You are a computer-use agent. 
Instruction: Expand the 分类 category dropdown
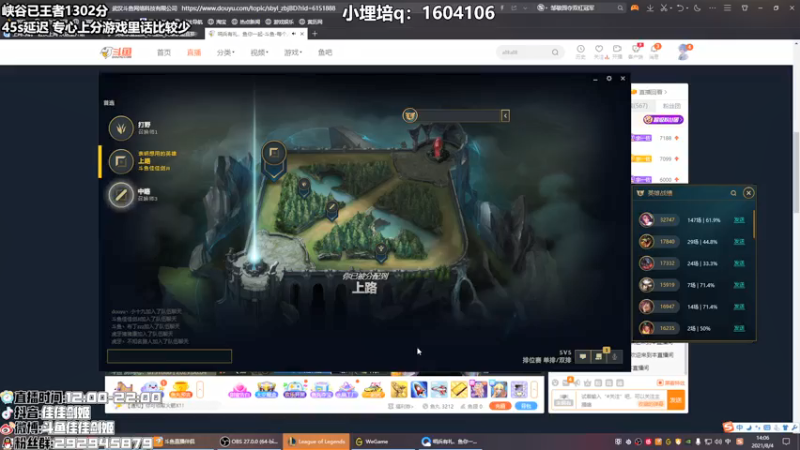pos(226,53)
